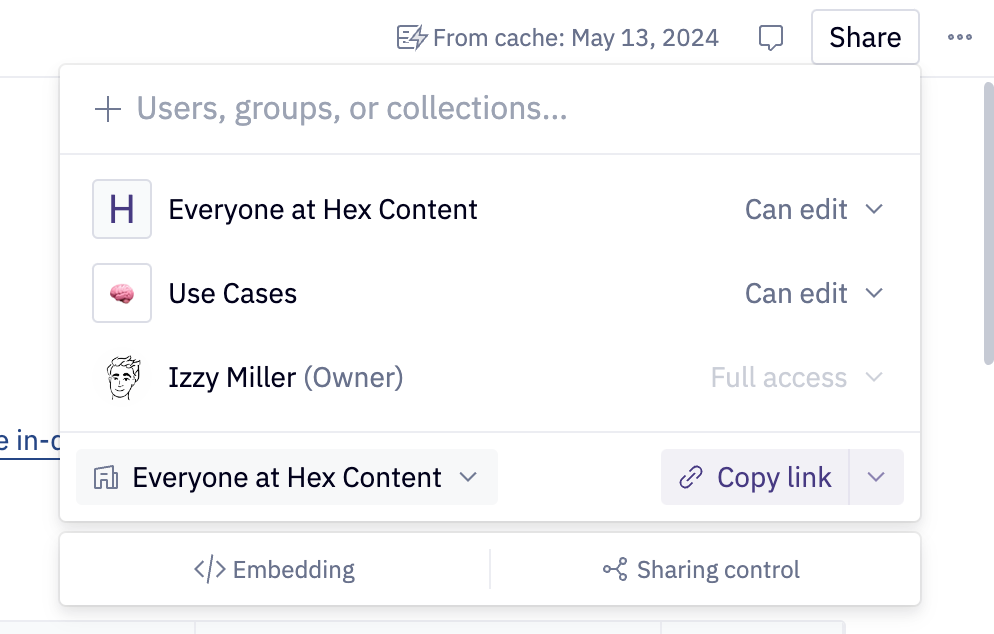The image size is (994, 634).
Task: Click the disabled Full access dropdown
Action: (x=797, y=377)
